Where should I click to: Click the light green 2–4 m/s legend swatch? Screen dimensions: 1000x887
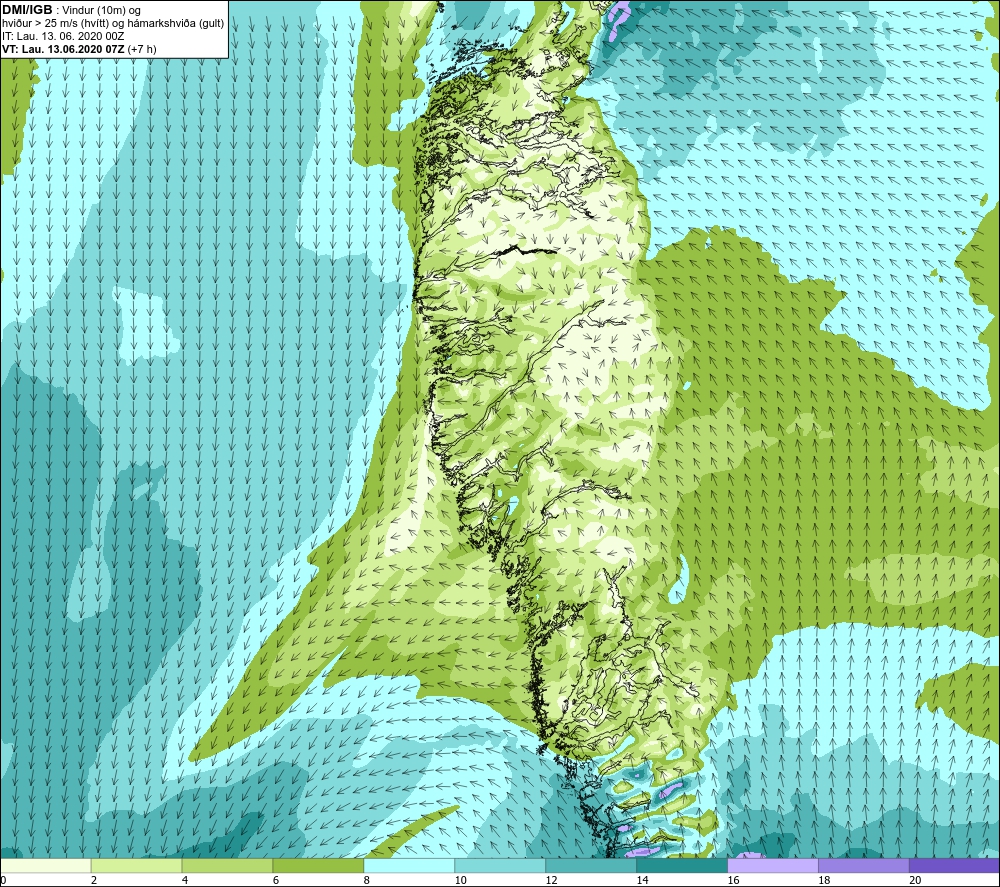point(136,865)
